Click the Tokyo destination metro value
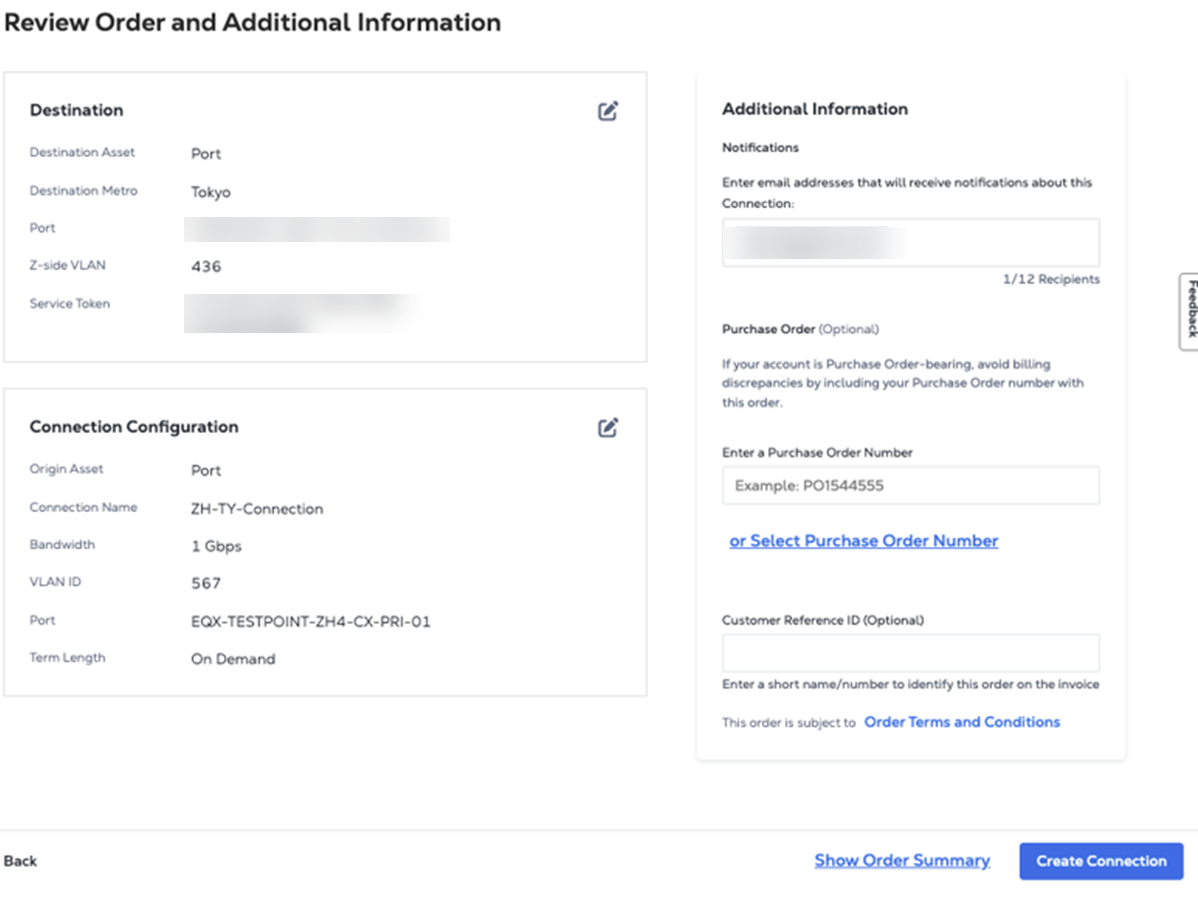The width and height of the screenshot is (1198, 901). [x=211, y=192]
